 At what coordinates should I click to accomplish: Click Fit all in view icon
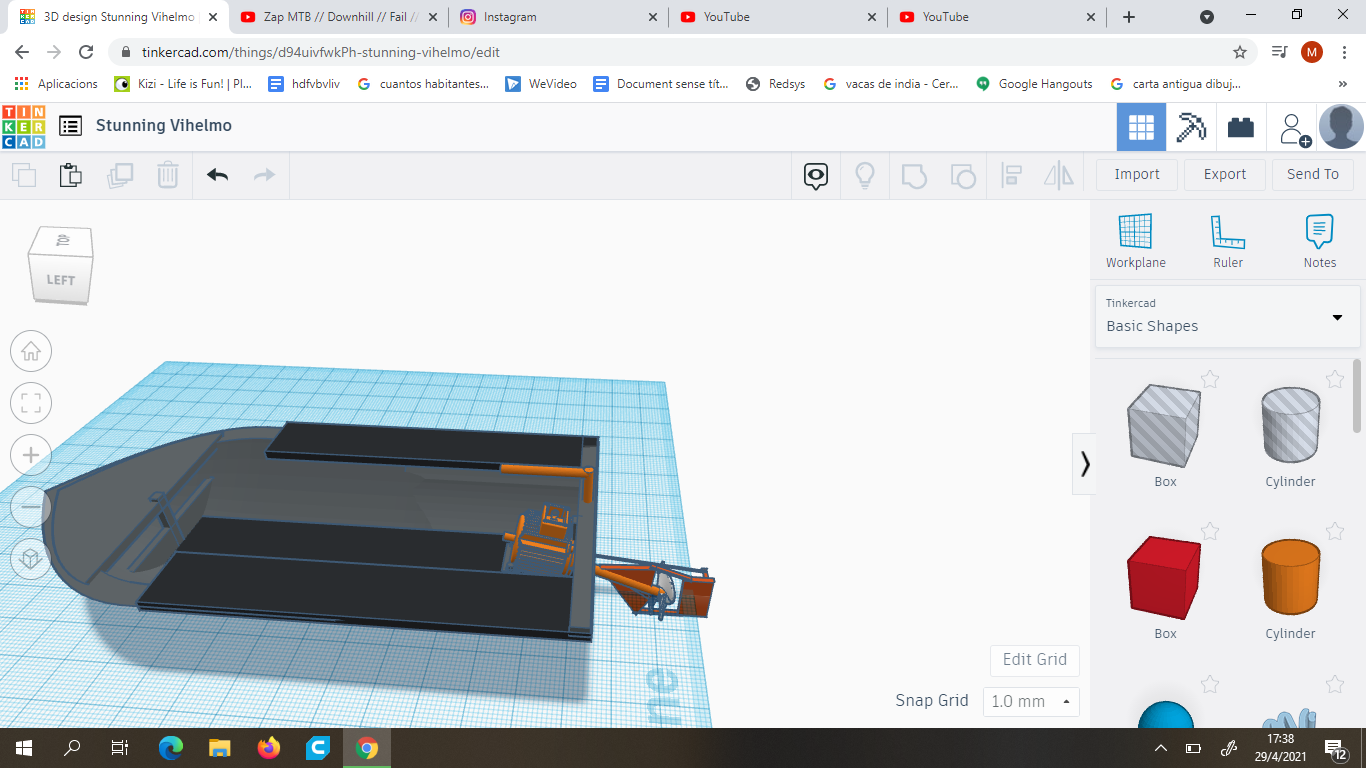point(31,403)
